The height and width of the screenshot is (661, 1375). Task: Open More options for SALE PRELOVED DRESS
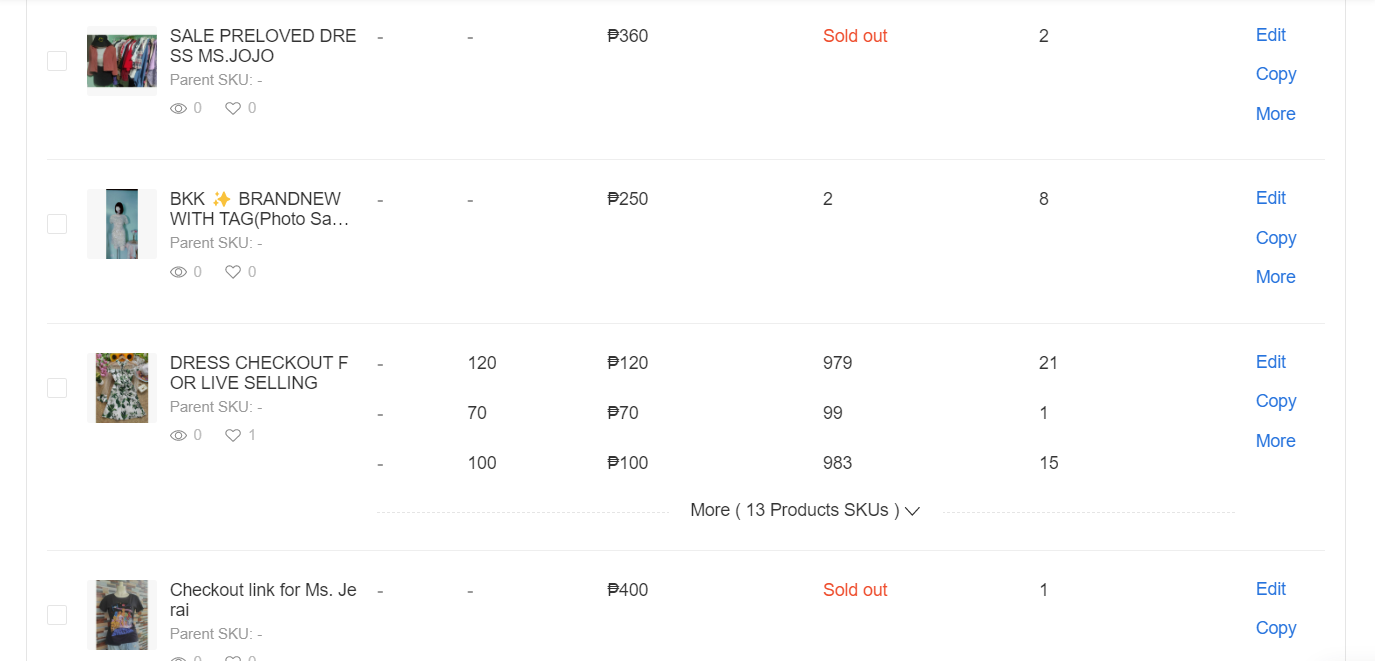click(x=1275, y=114)
